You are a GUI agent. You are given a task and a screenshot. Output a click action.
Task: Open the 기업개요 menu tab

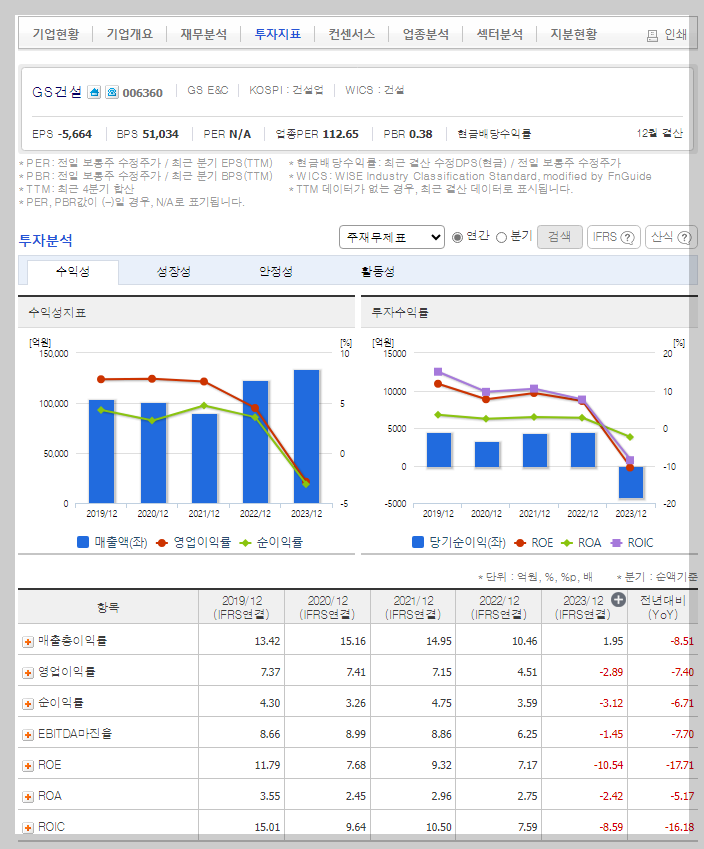tap(129, 34)
